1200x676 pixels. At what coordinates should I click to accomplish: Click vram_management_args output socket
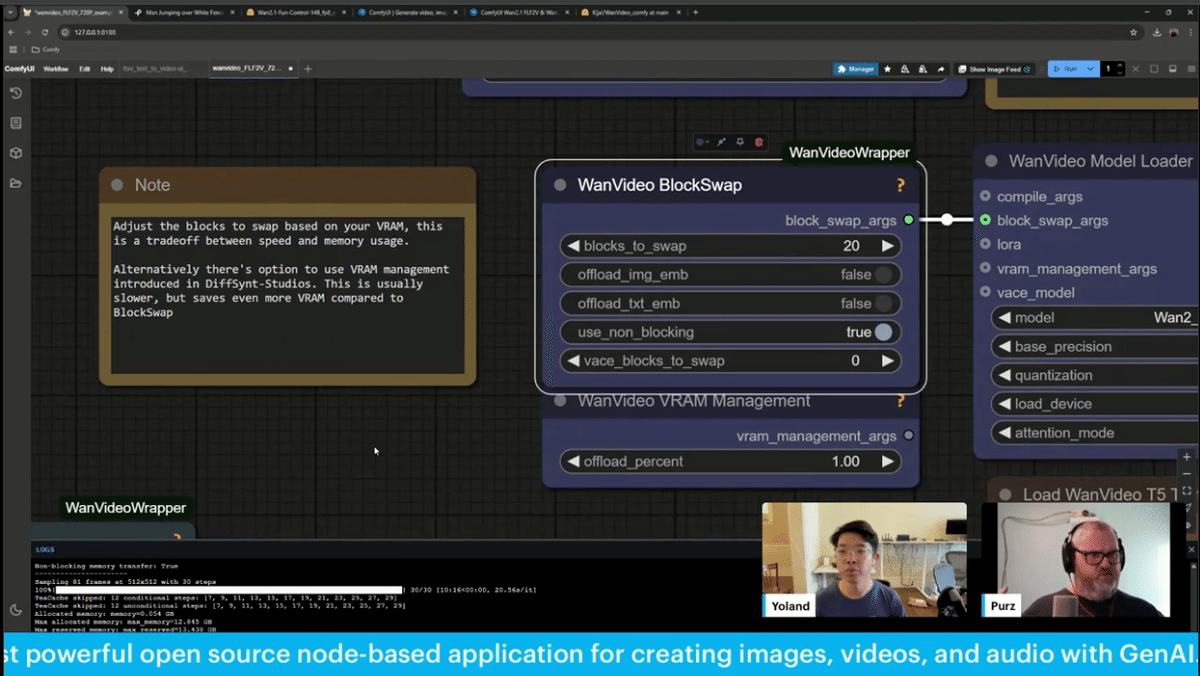[x=908, y=436]
